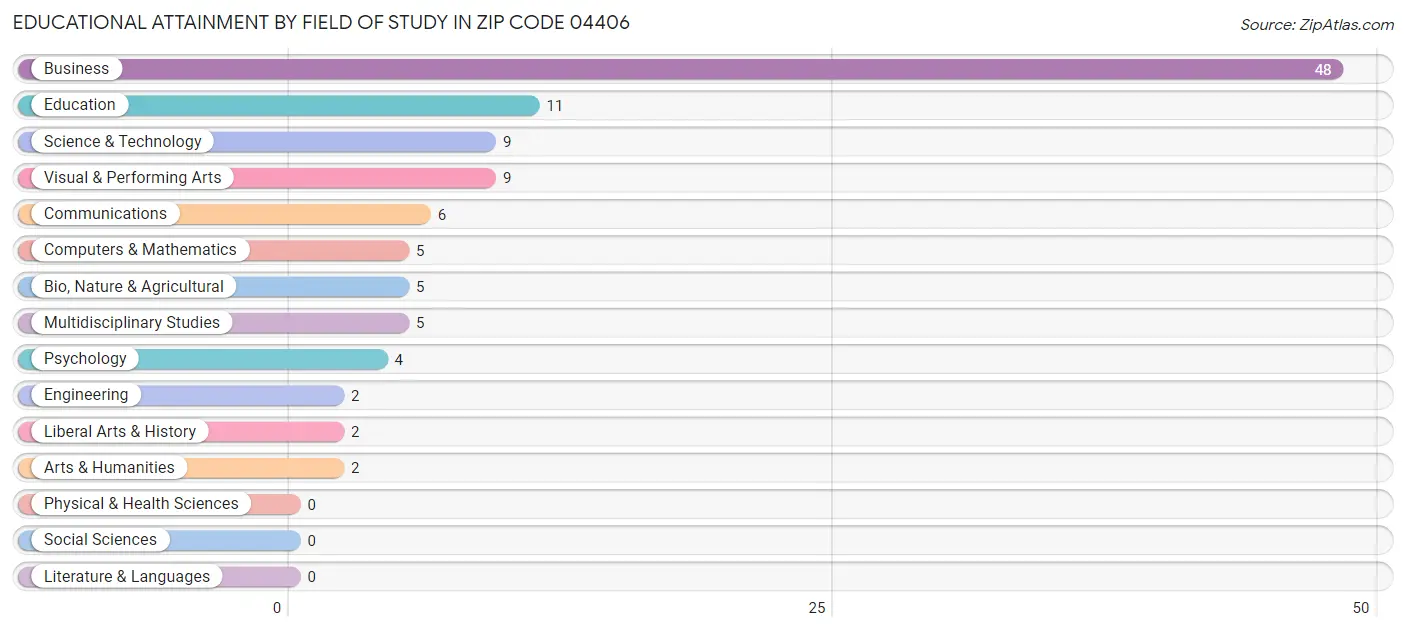The width and height of the screenshot is (1406, 631).
Task: Click the Engineering label
Action: (x=86, y=395)
